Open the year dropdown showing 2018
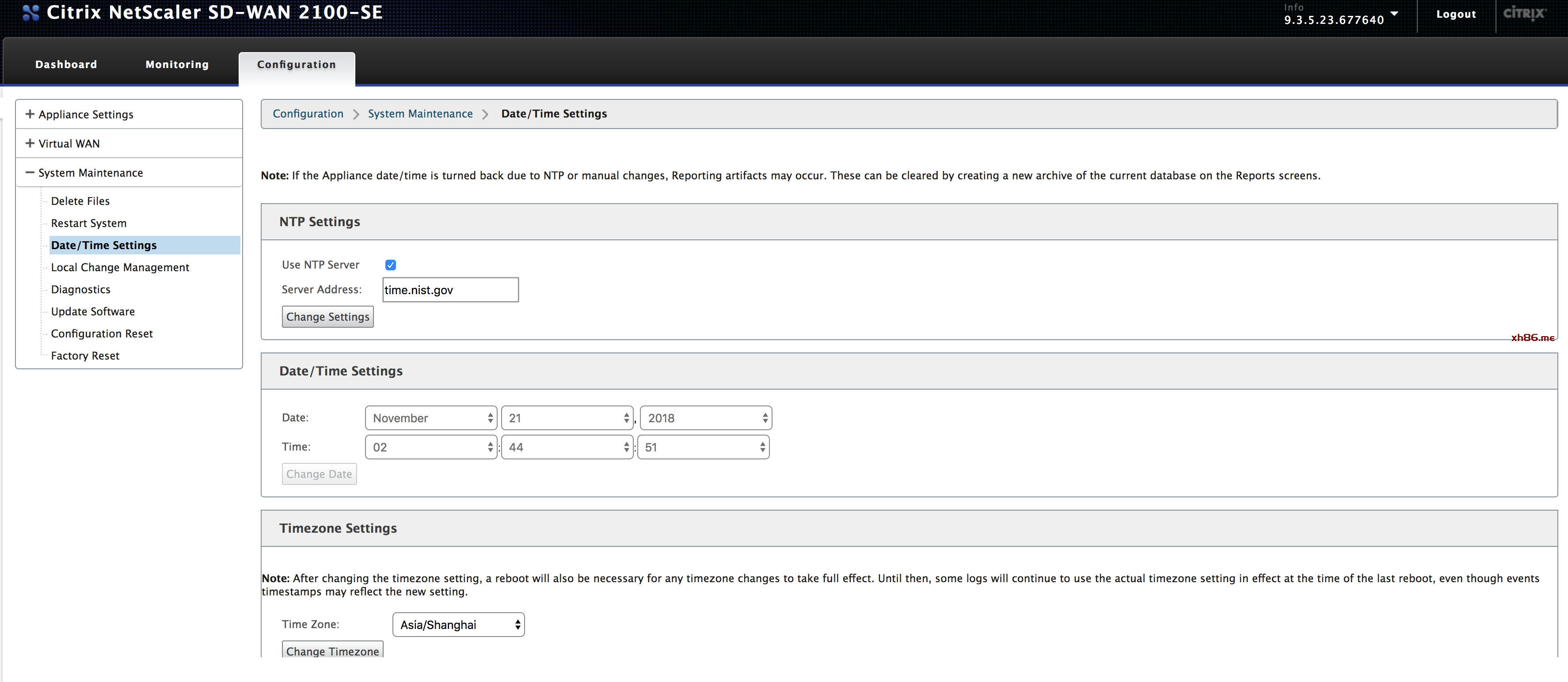This screenshot has height=682, width=1568. (x=706, y=418)
